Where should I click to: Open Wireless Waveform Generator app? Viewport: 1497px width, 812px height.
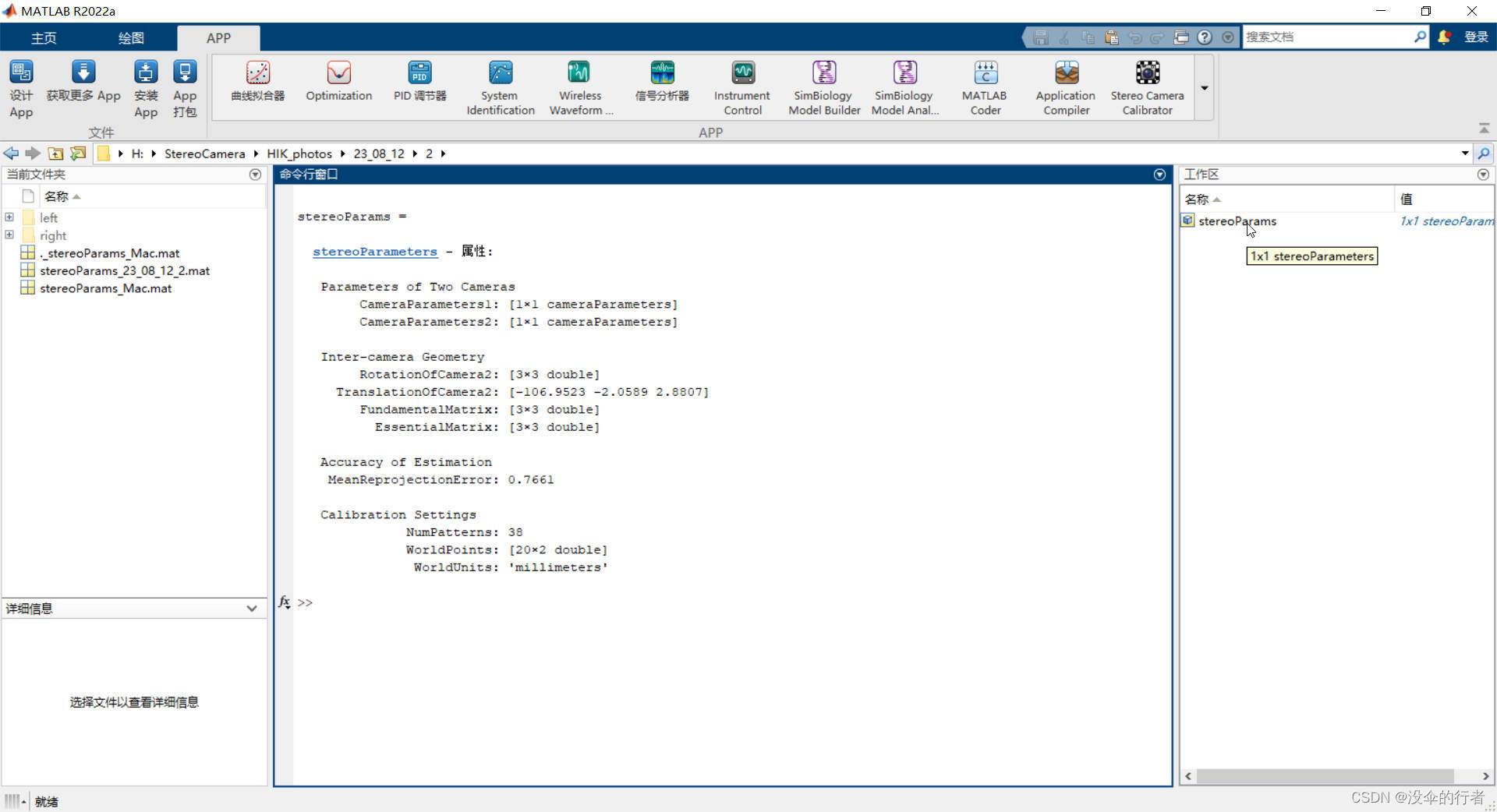click(x=579, y=88)
